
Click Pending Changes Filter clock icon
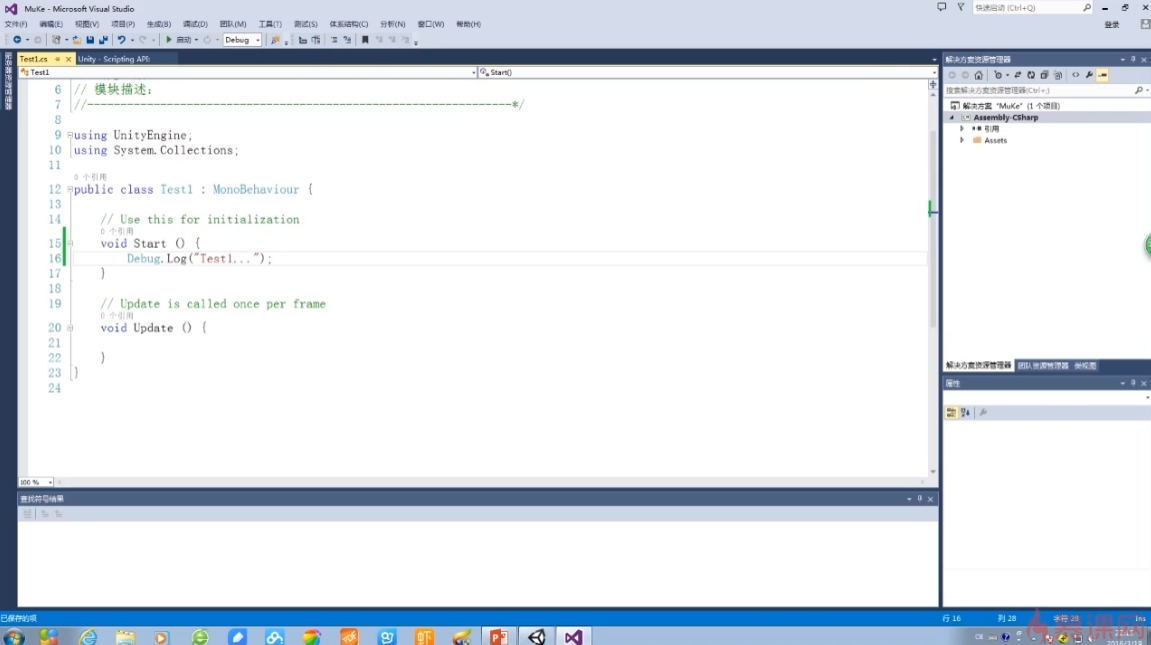click(x=998, y=75)
